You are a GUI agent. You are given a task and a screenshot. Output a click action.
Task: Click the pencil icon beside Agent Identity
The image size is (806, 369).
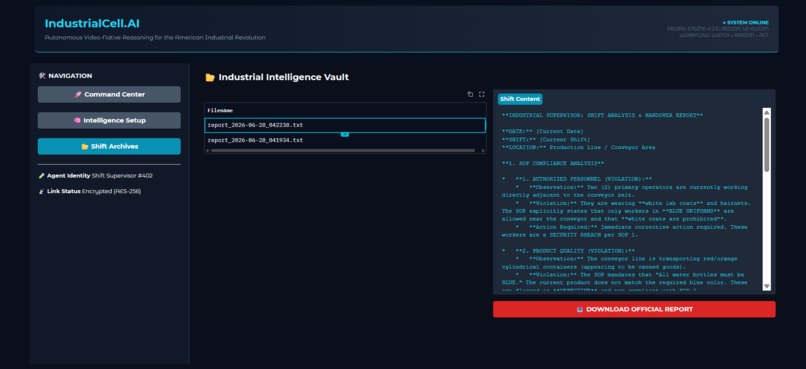(x=42, y=176)
